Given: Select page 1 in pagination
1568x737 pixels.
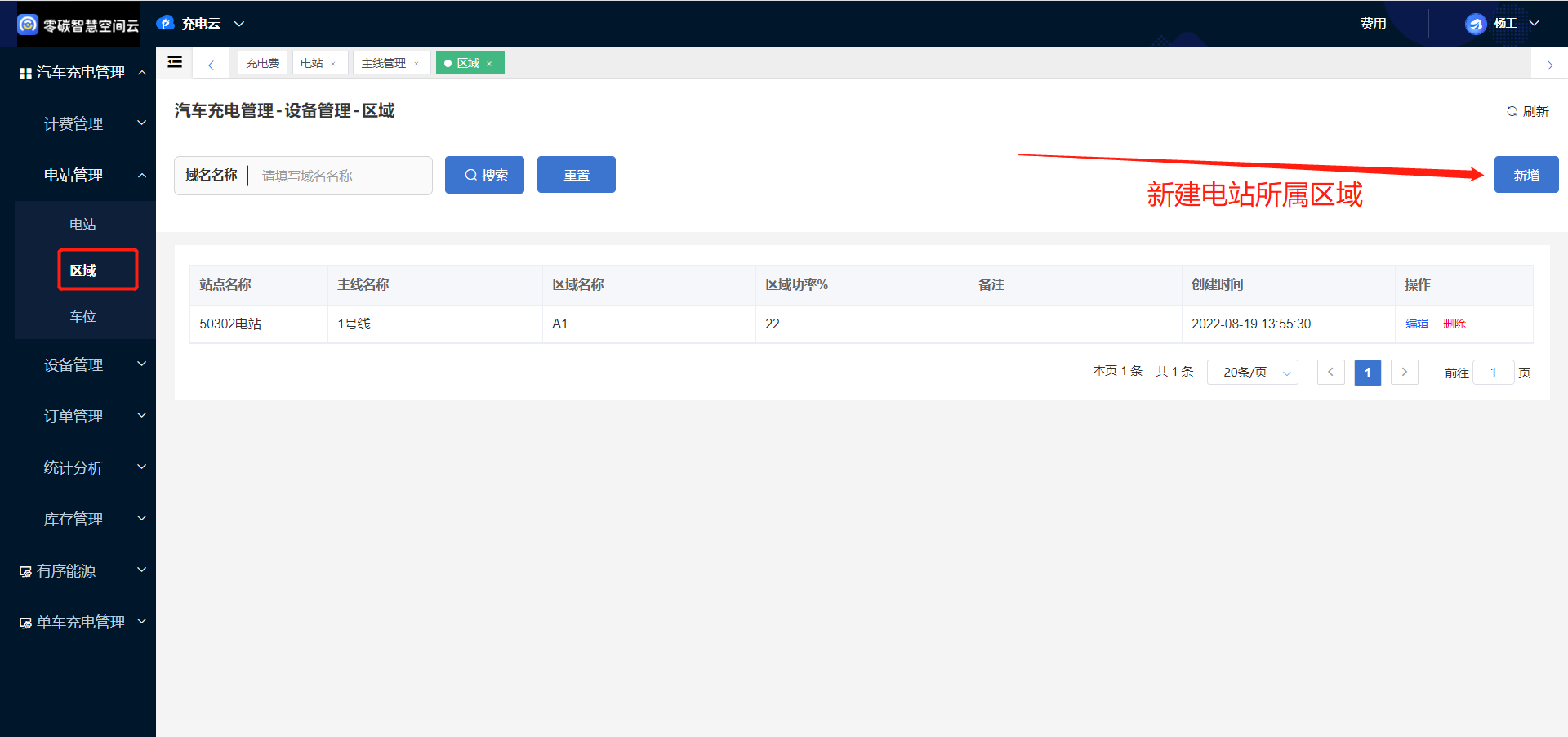Looking at the screenshot, I should coord(1367,373).
